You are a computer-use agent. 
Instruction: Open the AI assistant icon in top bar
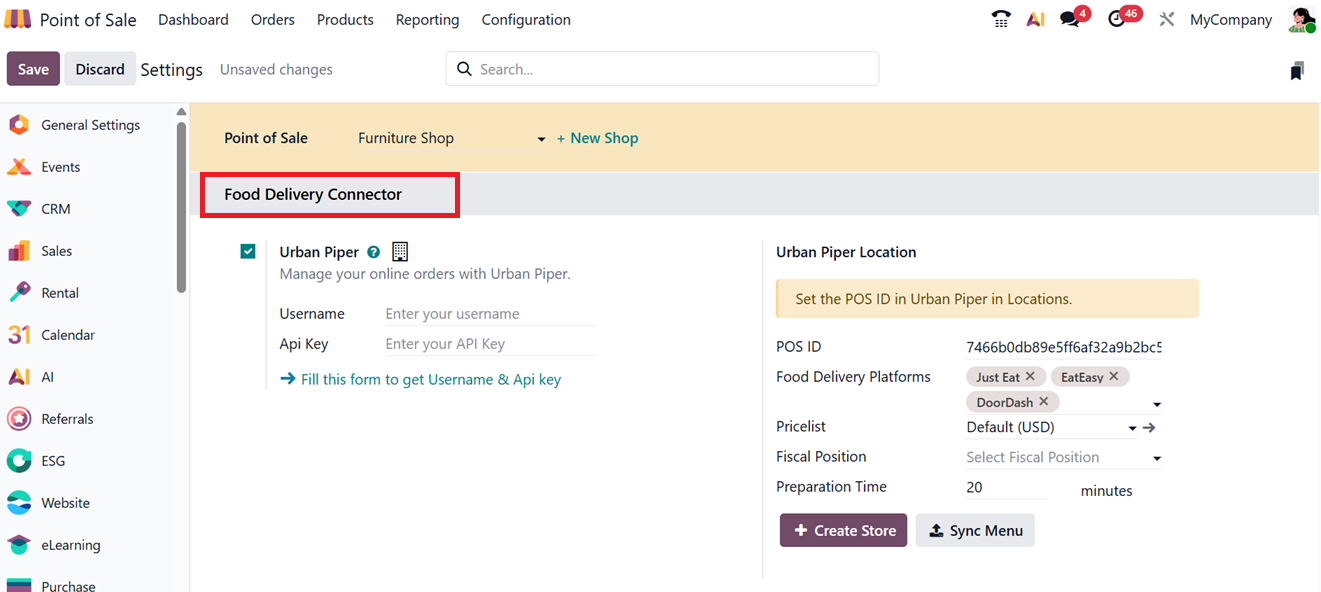(1035, 20)
